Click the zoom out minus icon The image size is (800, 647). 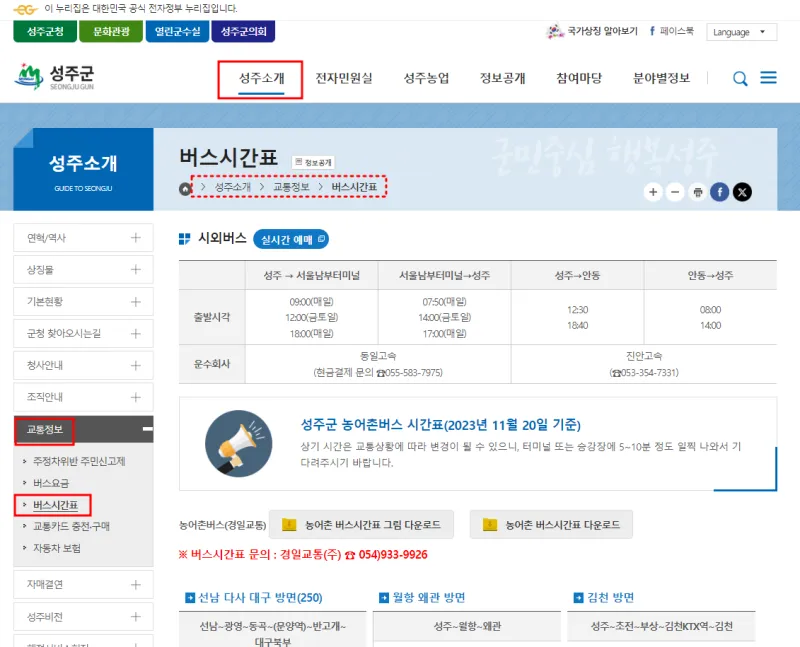675,192
